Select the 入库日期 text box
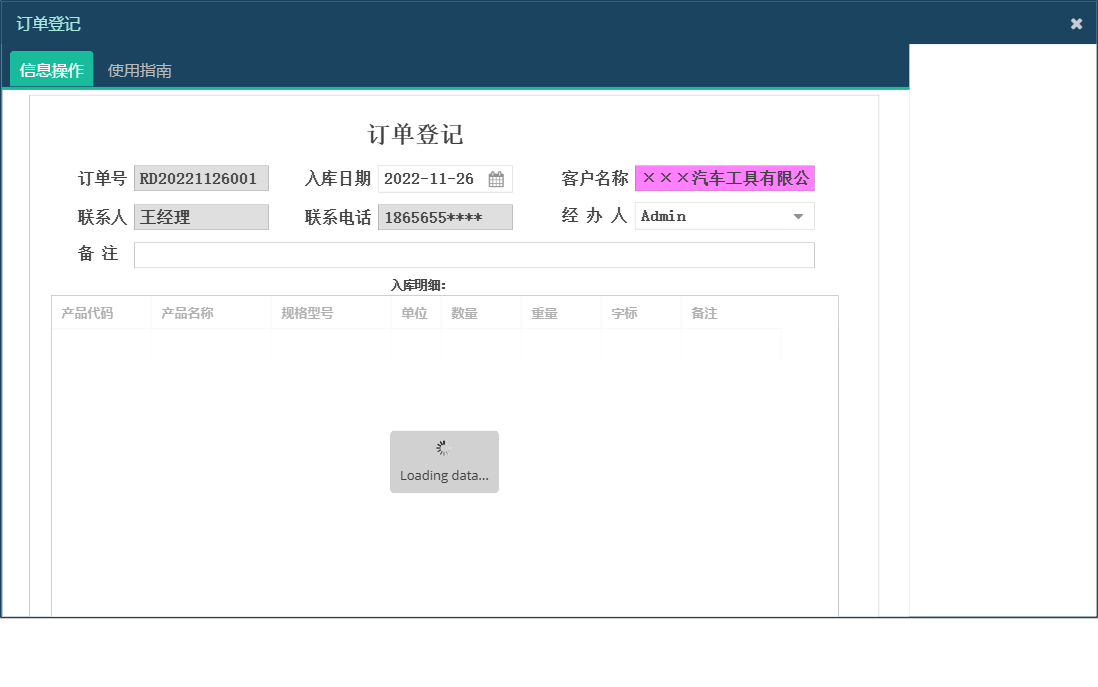The width and height of the screenshot is (1098, 687). tap(430, 178)
